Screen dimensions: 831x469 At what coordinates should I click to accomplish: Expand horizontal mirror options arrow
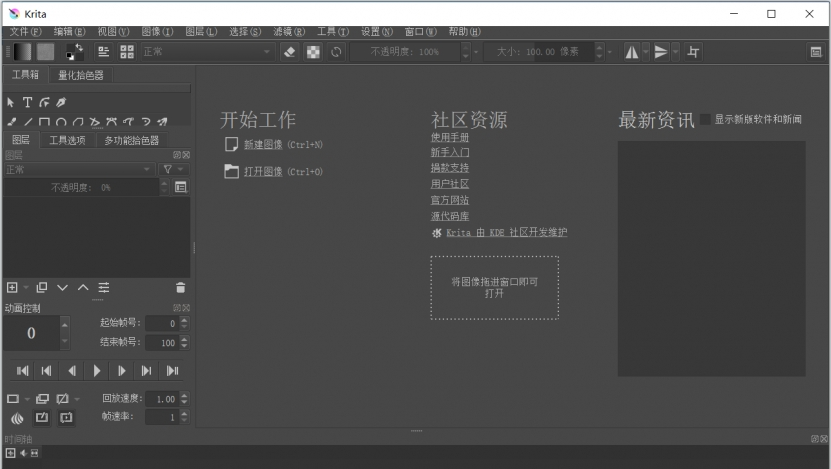[646, 52]
